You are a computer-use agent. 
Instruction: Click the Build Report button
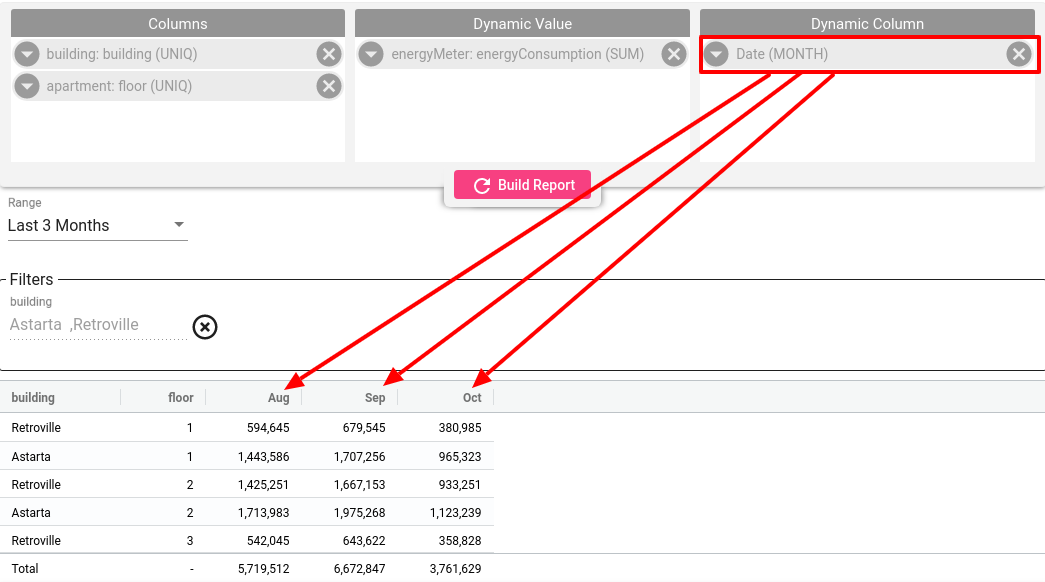tap(522, 185)
